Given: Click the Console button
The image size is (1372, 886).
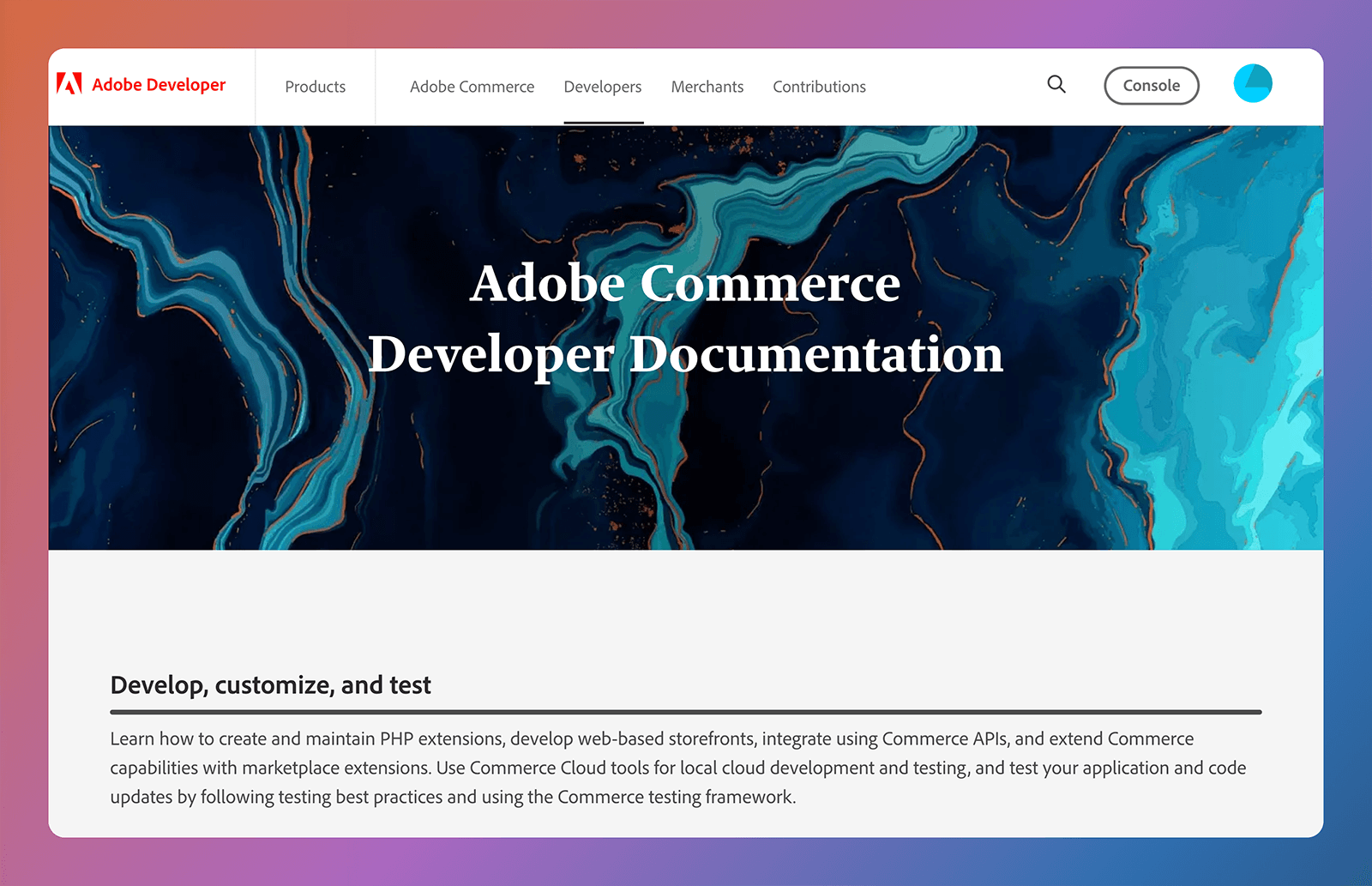Looking at the screenshot, I should [x=1152, y=86].
